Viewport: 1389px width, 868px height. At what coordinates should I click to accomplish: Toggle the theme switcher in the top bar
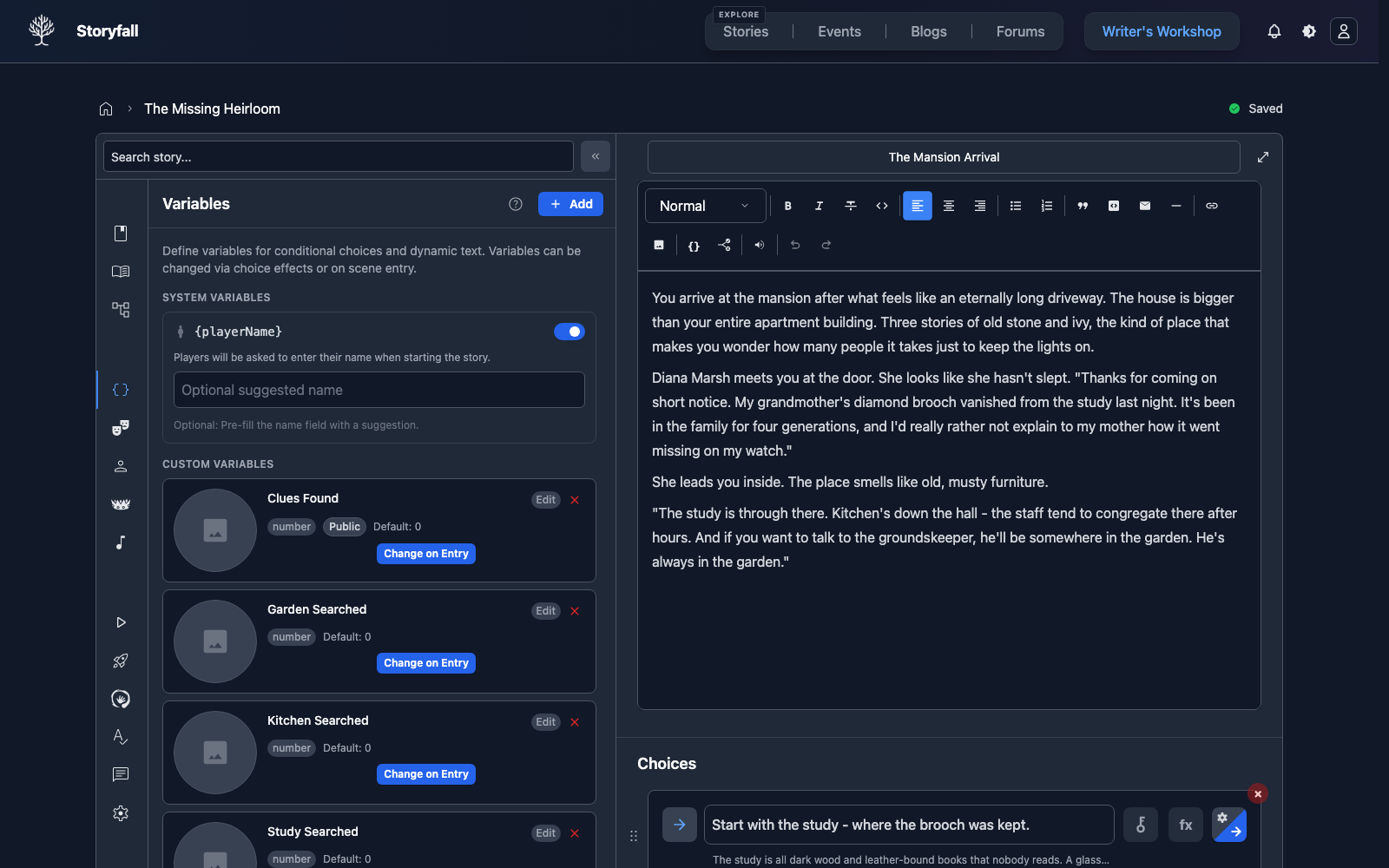(x=1308, y=30)
